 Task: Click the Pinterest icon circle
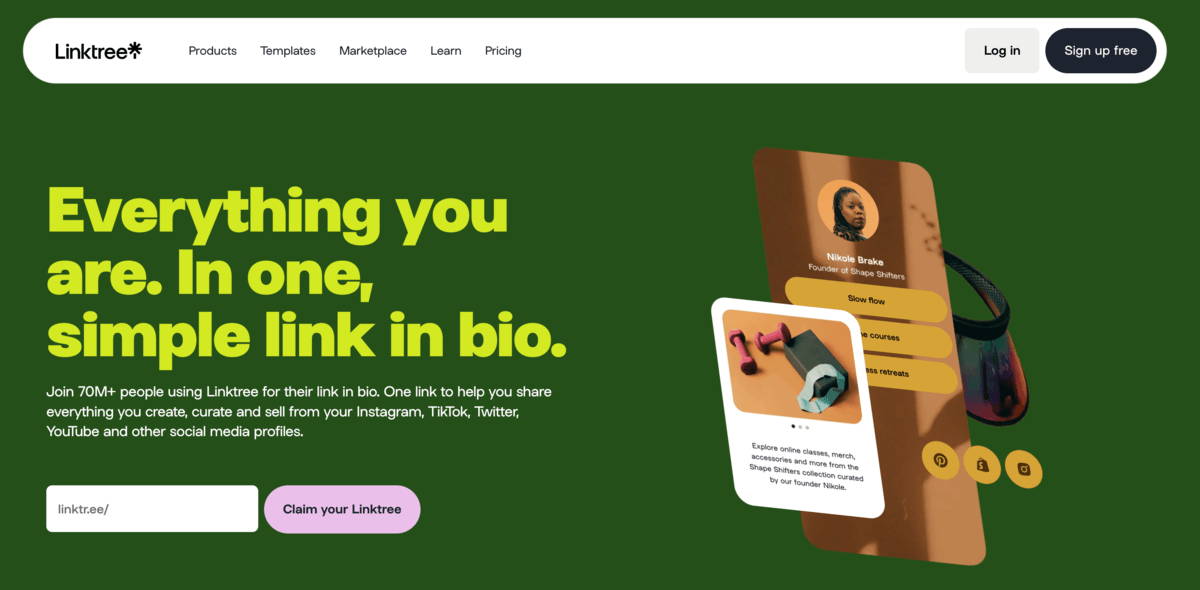(940, 460)
